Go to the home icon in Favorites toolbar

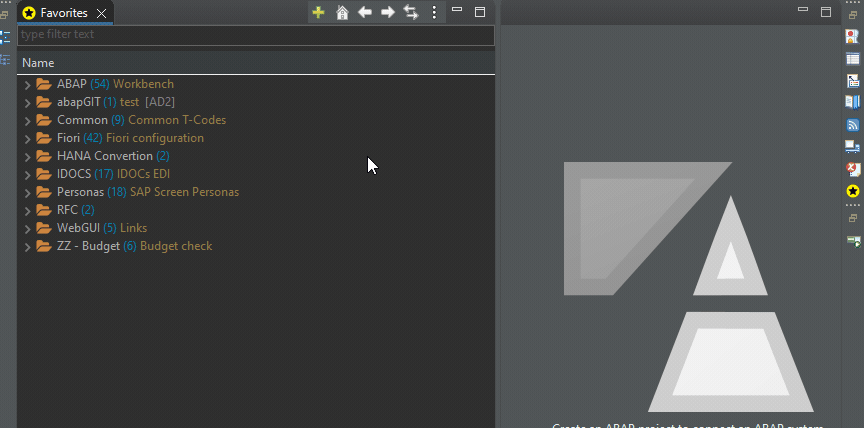[342, 13]
